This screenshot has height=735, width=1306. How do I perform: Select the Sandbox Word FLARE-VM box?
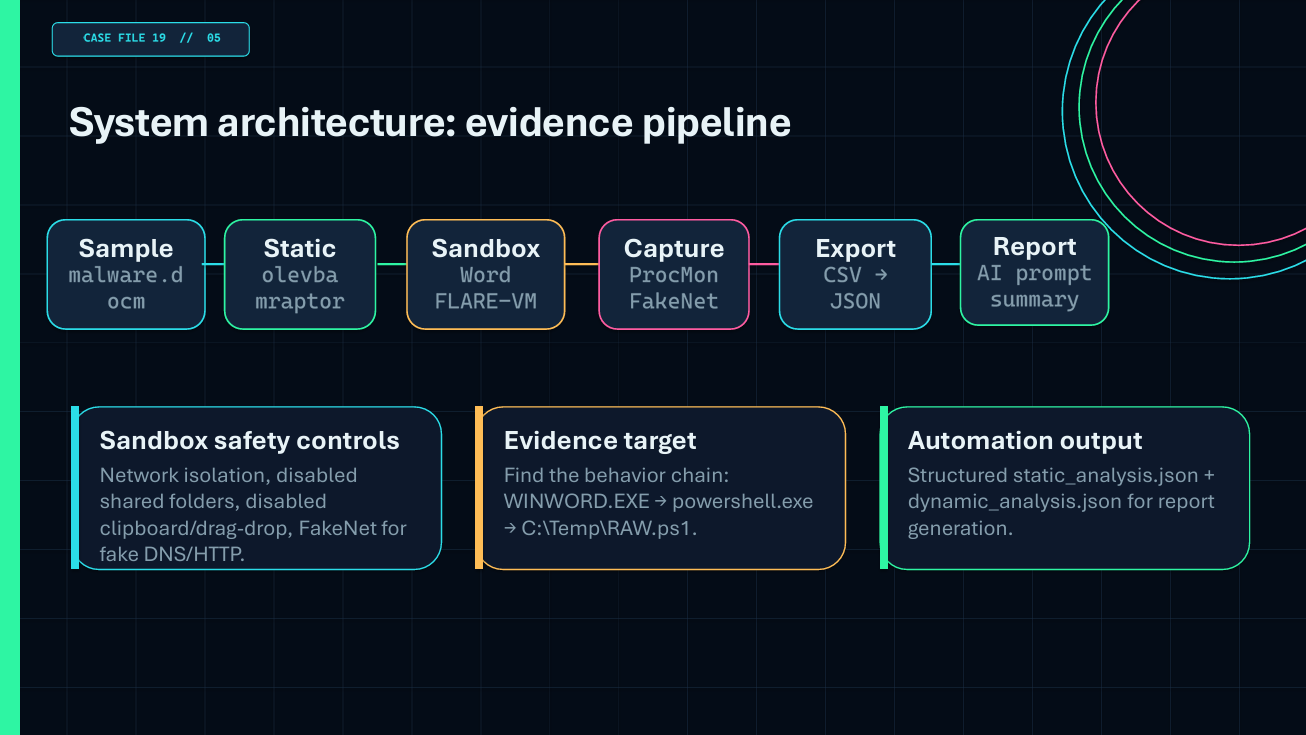(x=486, y=274)
